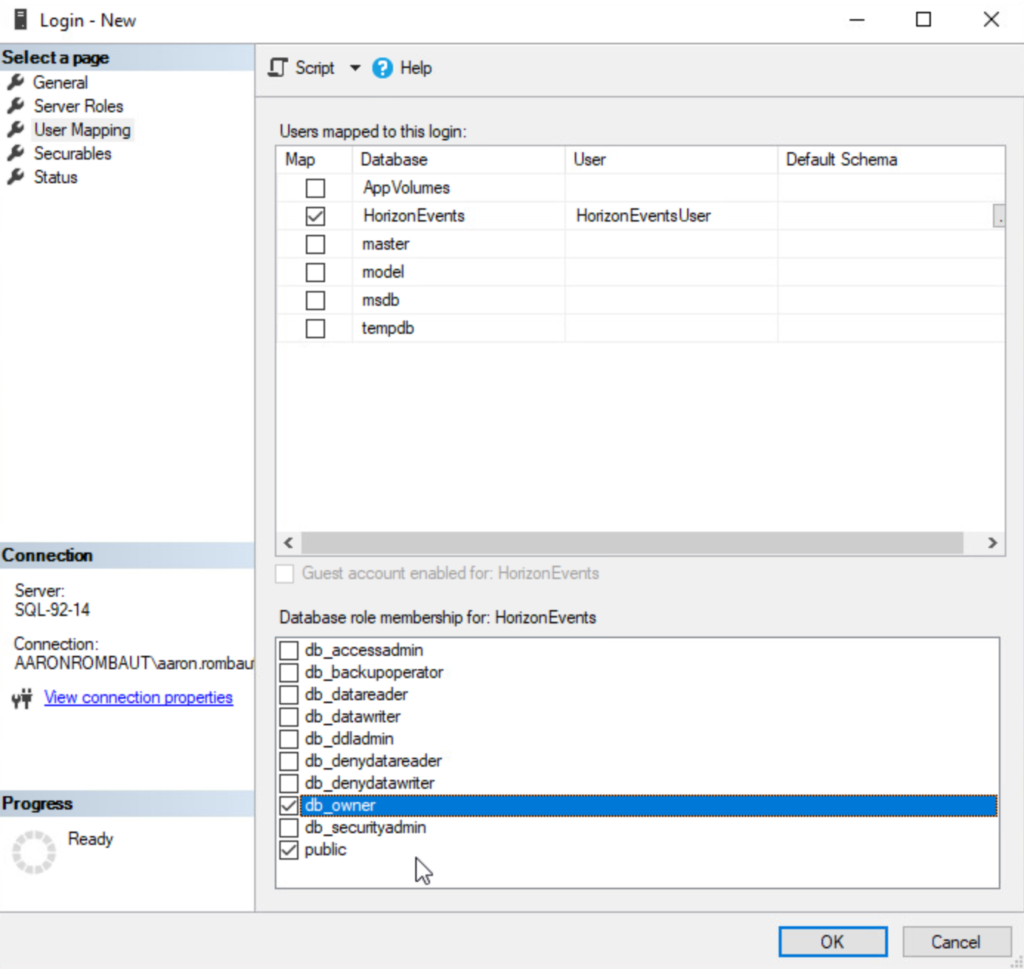Click the Script toolbar icon
Screen dimensions: 1024x969
click(280, 68)
